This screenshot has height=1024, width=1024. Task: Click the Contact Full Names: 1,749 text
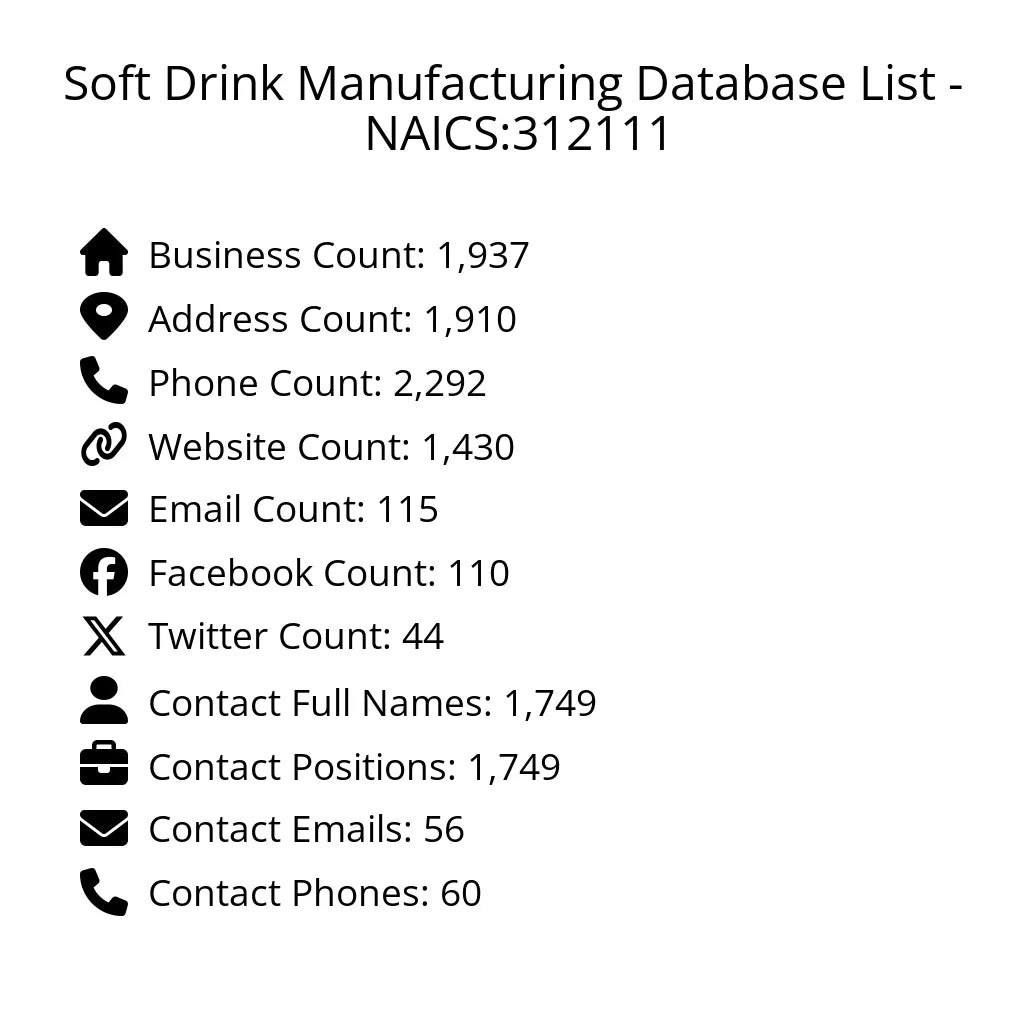(x=372, y=704)
